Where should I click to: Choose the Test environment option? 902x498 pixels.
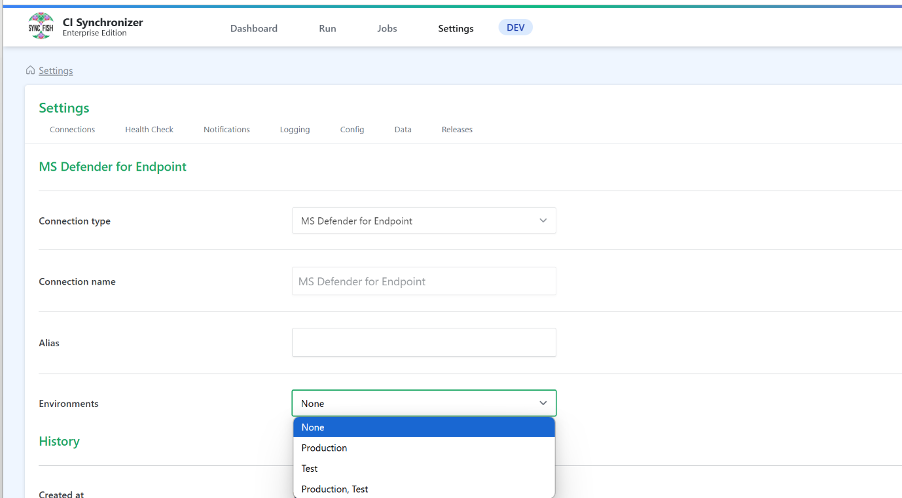coord(424,469)
